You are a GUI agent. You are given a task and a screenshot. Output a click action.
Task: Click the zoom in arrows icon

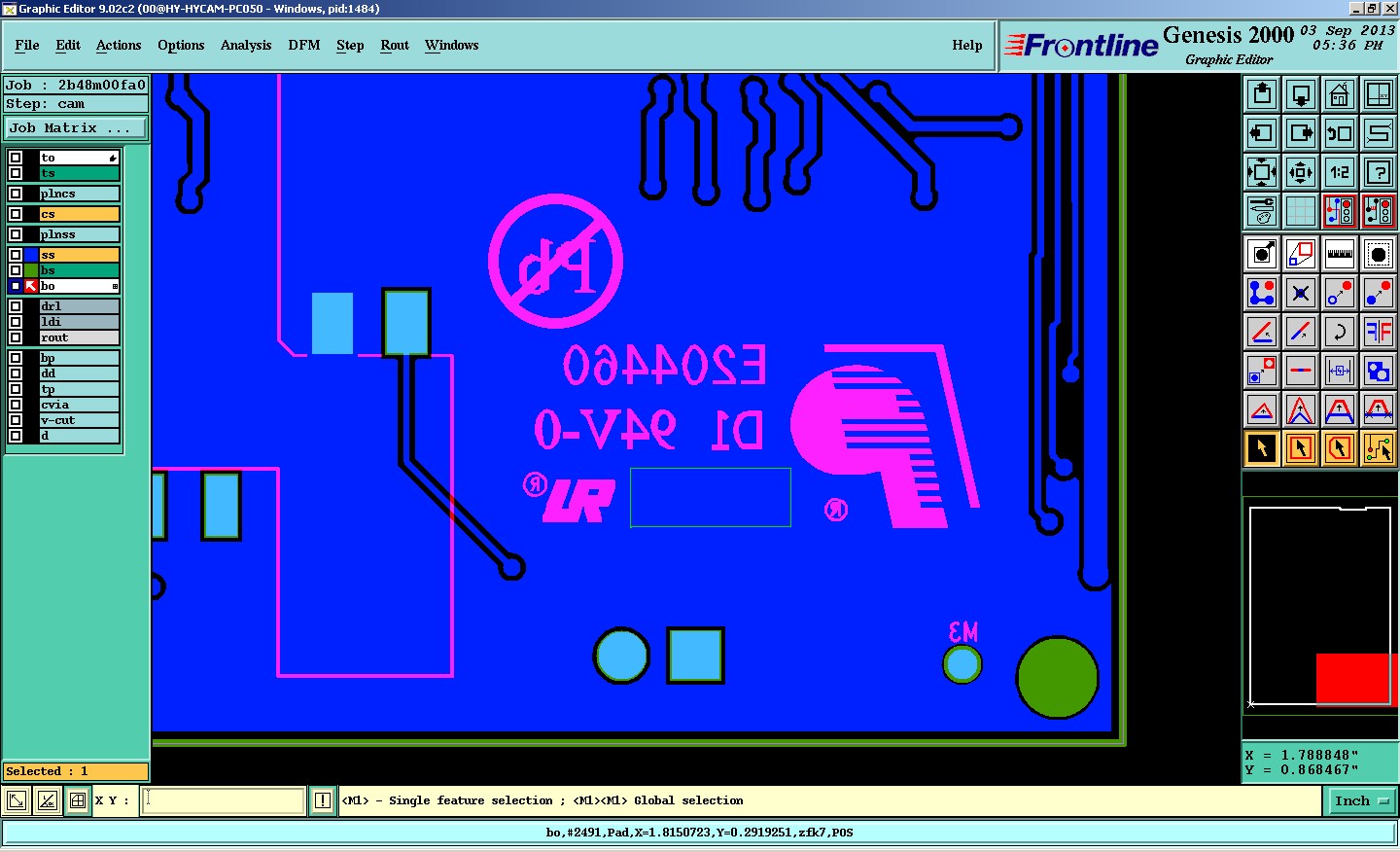pyautogui.click(x=1262, y=172)
